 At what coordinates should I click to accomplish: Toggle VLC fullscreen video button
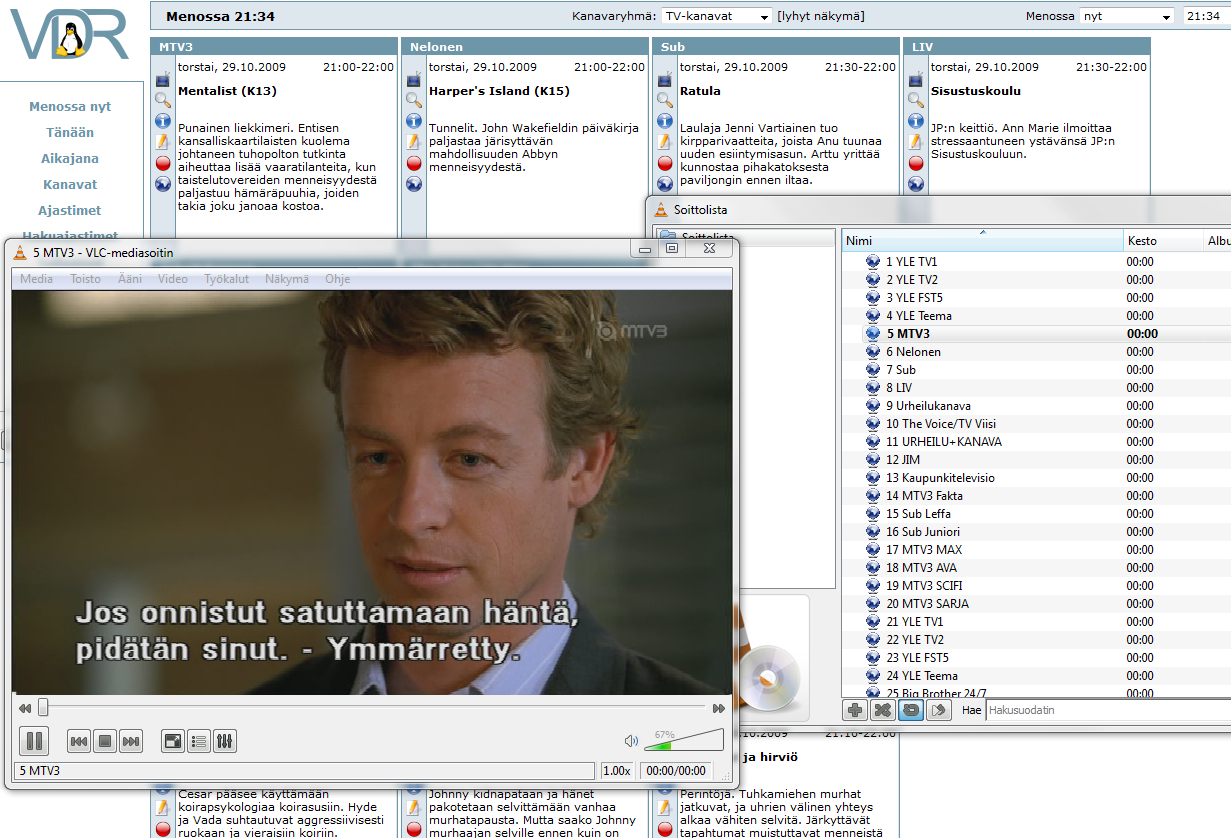tap(173, 741)
